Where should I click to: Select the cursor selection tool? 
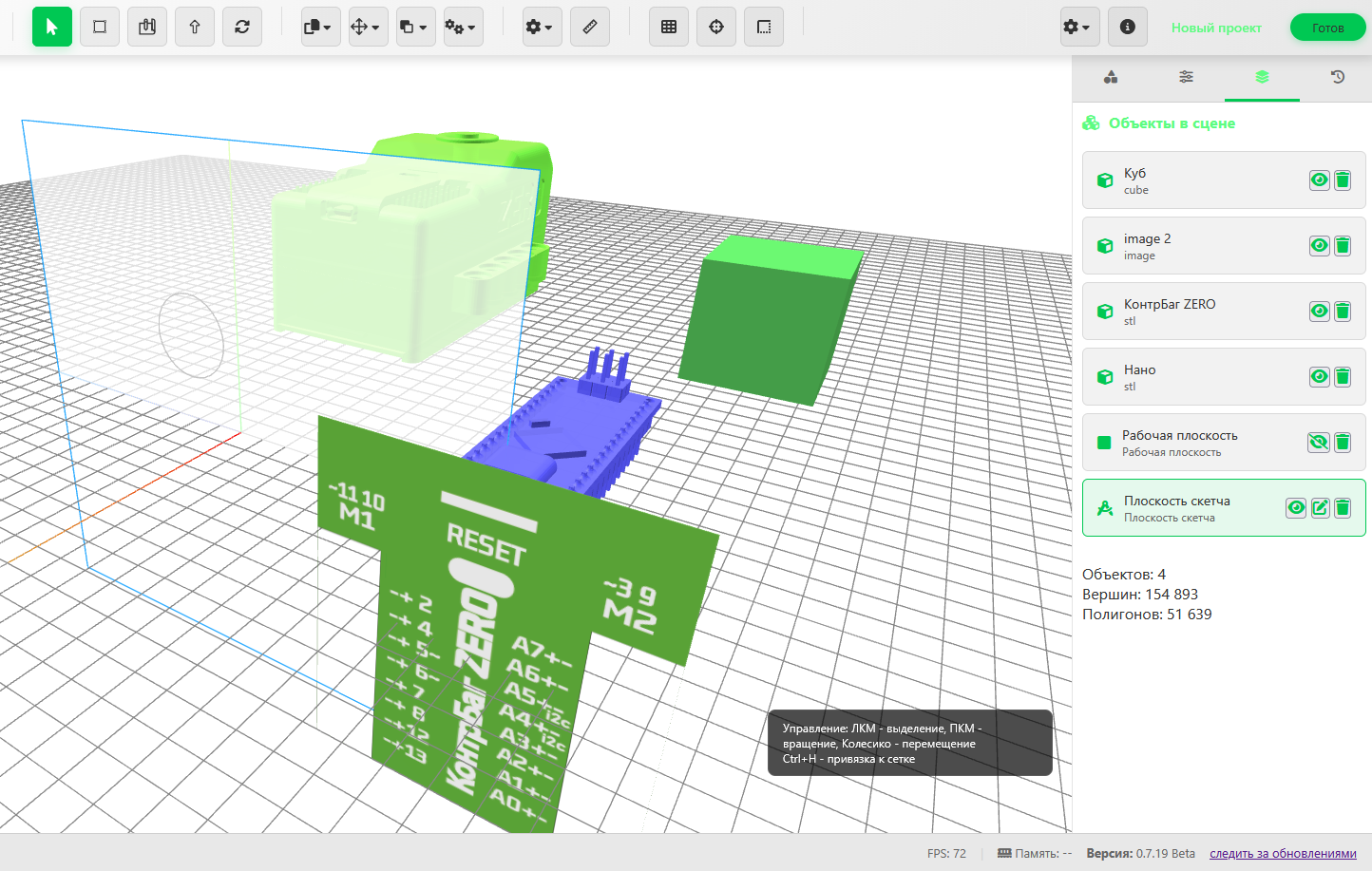[52, 27]
